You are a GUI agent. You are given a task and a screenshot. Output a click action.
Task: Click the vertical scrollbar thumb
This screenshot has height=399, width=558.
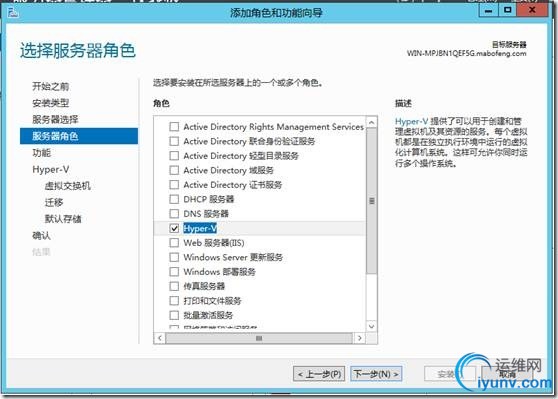click(x=372, y=201)
